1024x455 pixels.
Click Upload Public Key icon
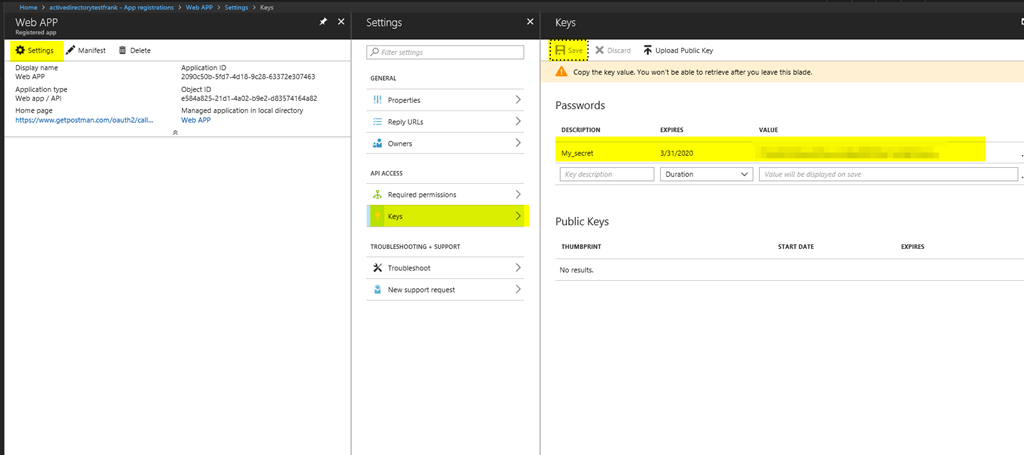(x=647, y=50)
